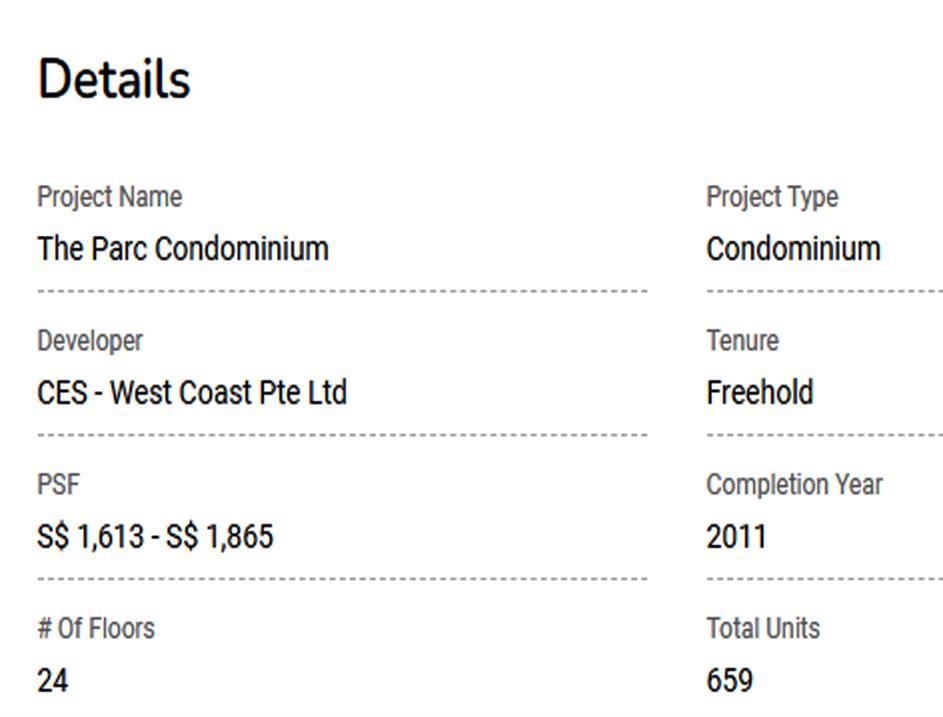The height and width of the screenshot is (717, 943).
Task: Click dashed divider below CES - West Coast
Action: [342, 435]
